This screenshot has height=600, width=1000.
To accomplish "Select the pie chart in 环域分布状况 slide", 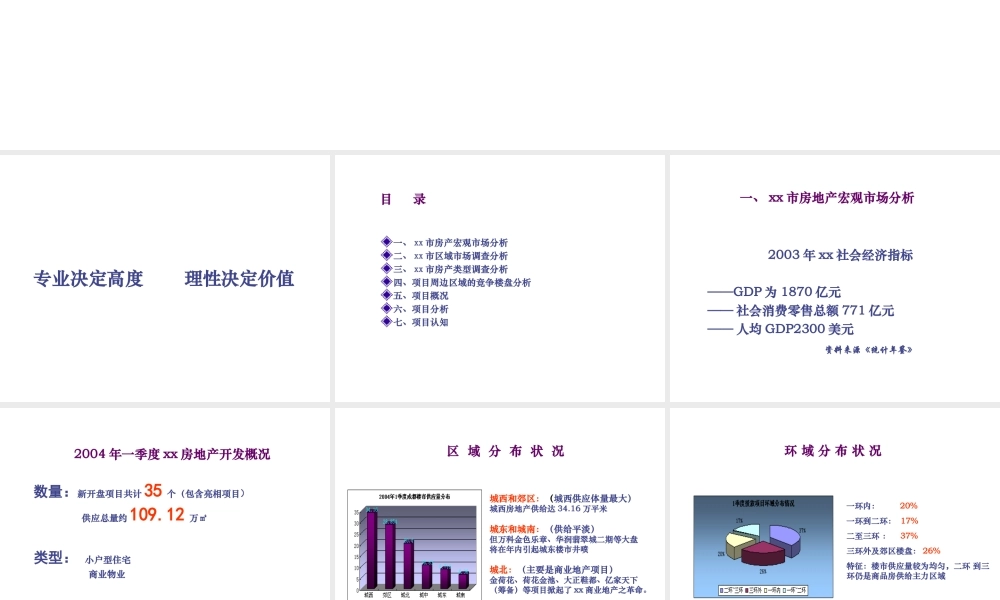I will [x=762, y=545].
